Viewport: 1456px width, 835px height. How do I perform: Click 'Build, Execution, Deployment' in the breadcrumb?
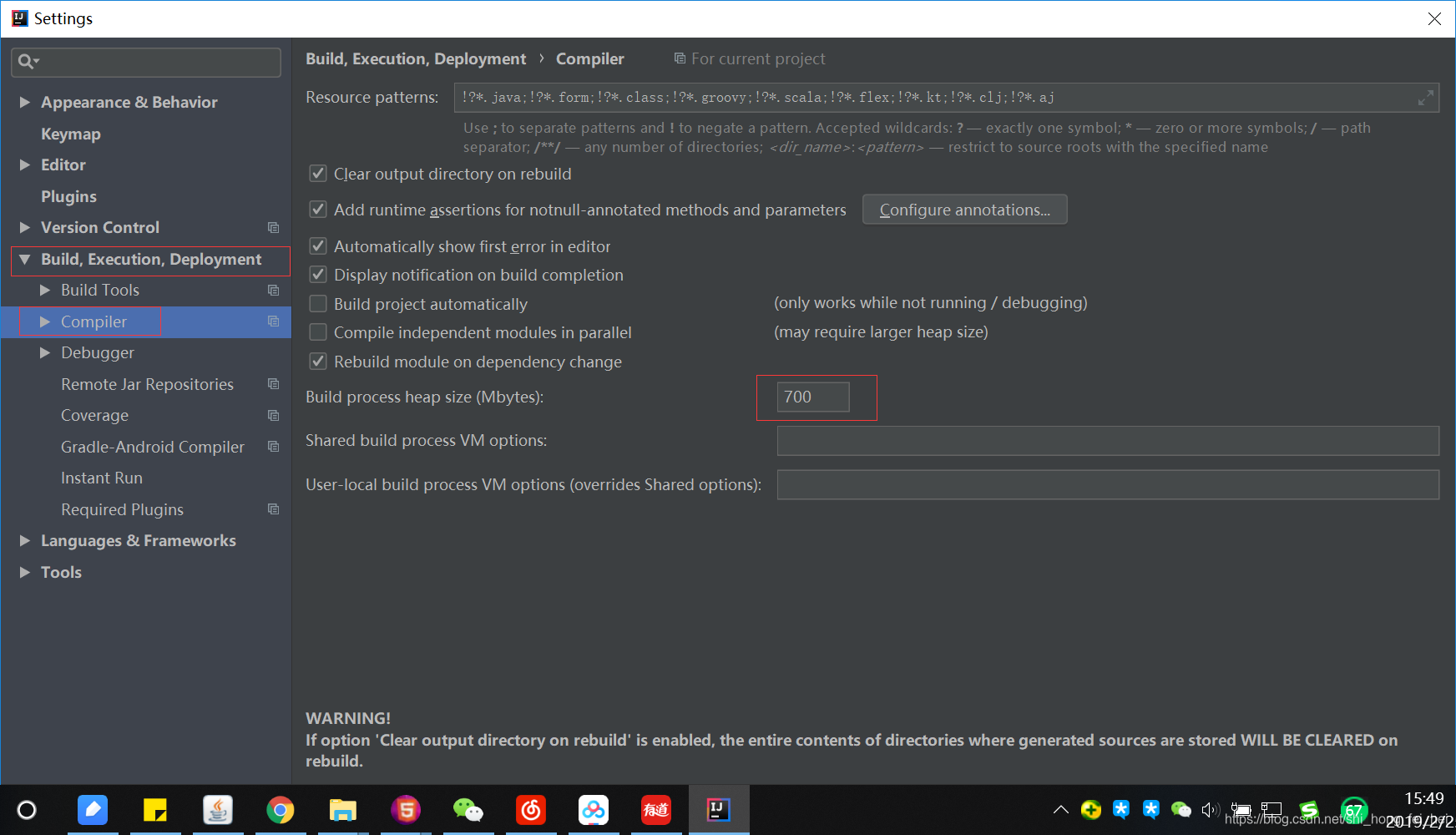click(x=416, y=58)
